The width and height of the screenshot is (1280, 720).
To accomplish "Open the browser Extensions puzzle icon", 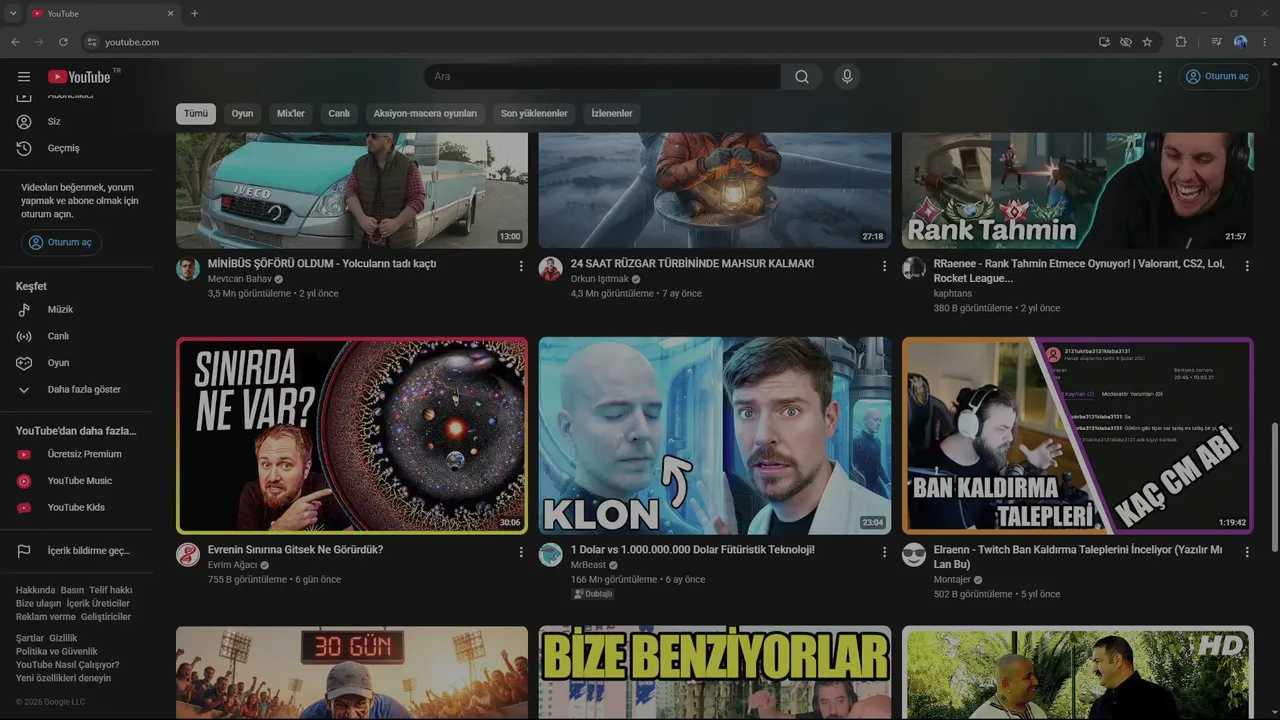I will 1181,42.
